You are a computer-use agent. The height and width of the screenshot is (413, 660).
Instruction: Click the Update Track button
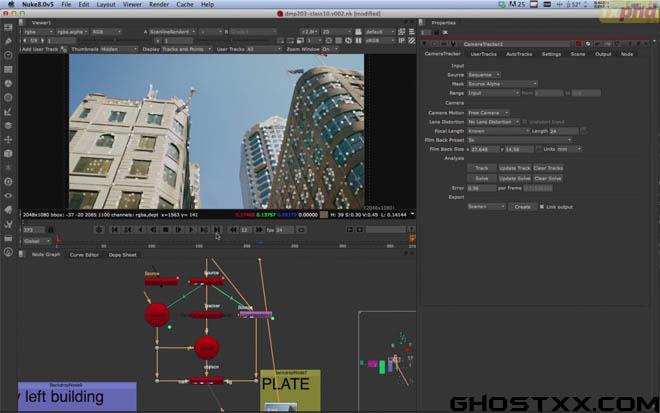[x=514, y=168]
